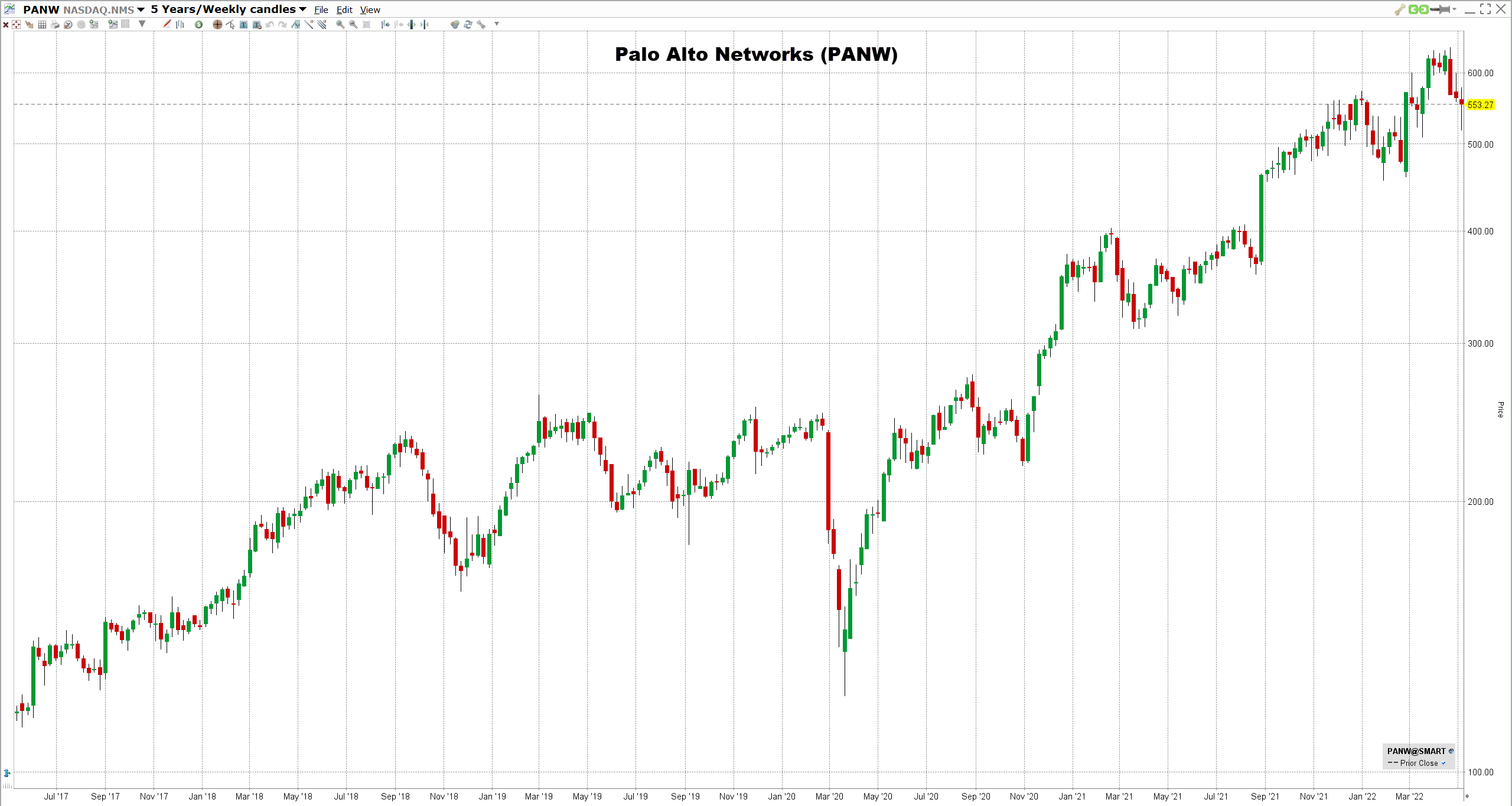Image resolution: width=1512 pixels, height=806 pixels.
Task: Click the green dollar sign icon
Action: pyautogui.click(x=198, y=24)
